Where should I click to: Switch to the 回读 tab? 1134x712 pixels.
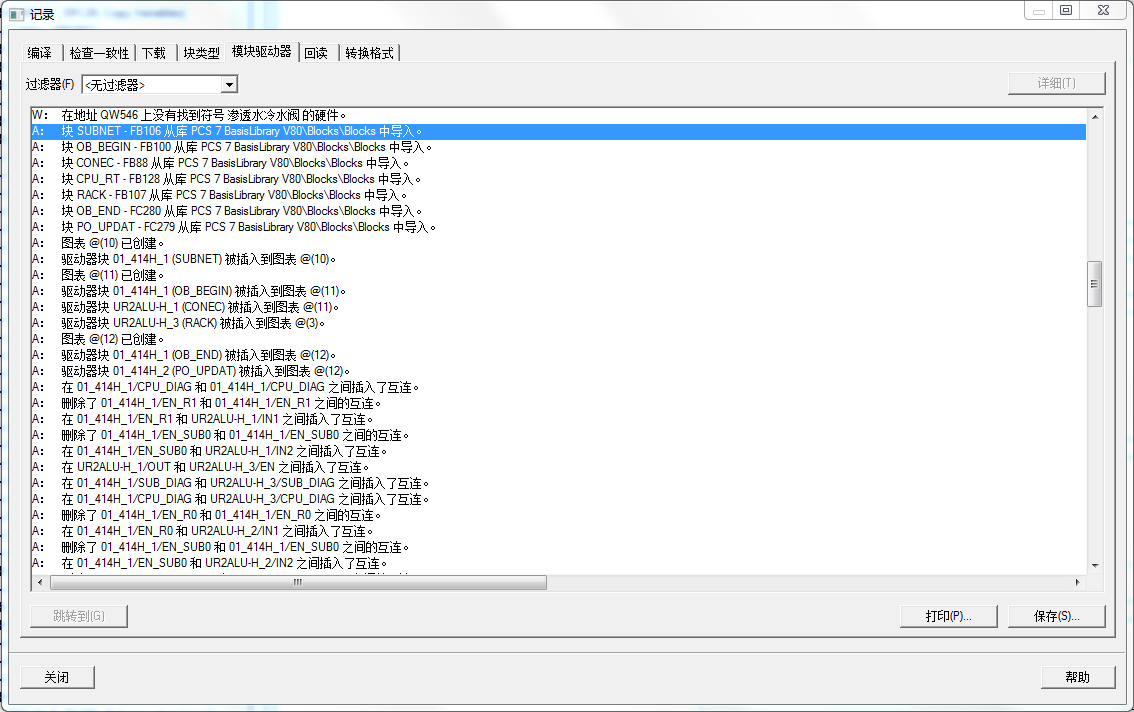pyautogui.click(x=316, y=52)
